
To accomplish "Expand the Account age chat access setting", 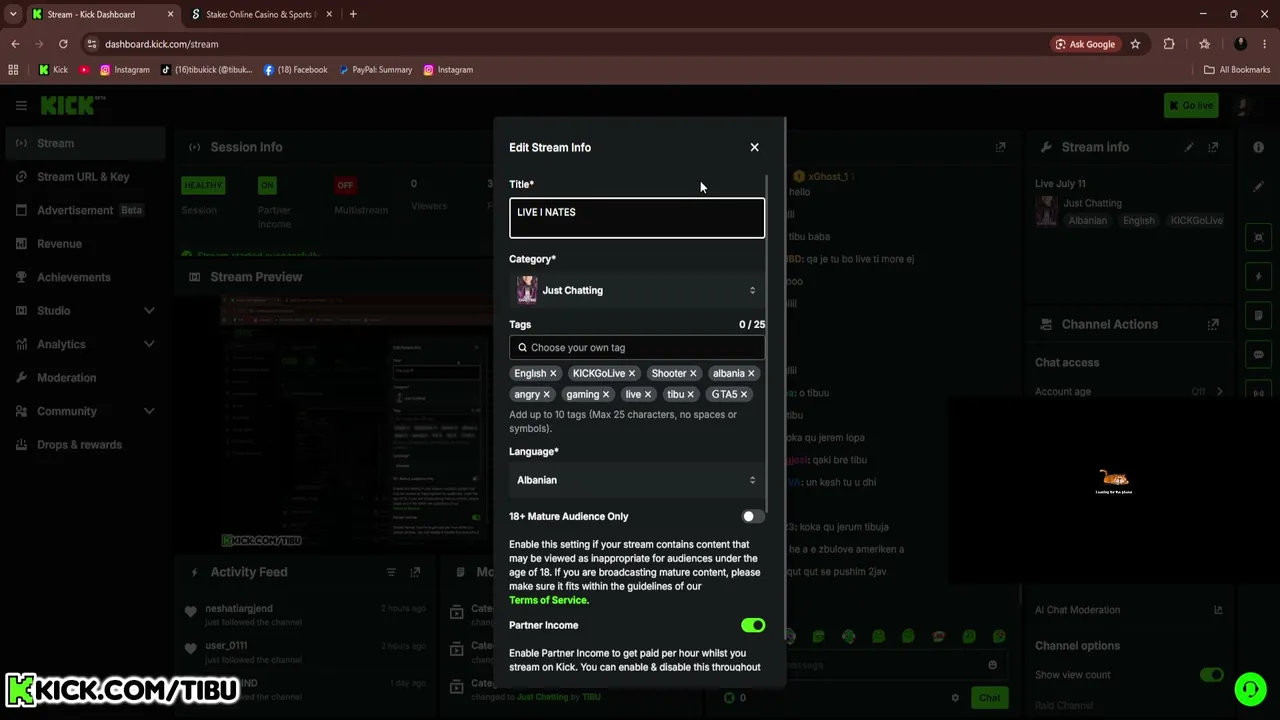I will coord(1219,392).
